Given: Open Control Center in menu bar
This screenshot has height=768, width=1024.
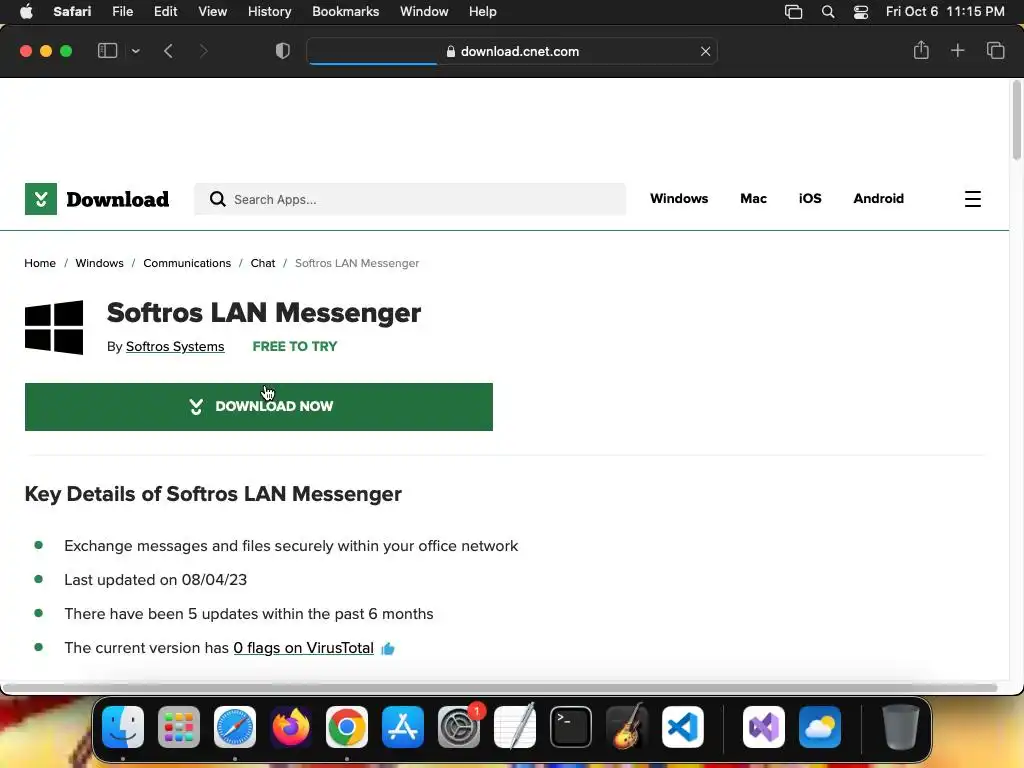Looking at the screenshot, I should coord(861,12).
